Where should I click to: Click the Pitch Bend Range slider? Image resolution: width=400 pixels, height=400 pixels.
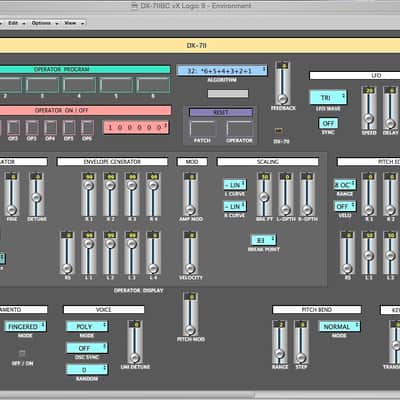pos(280,342)
